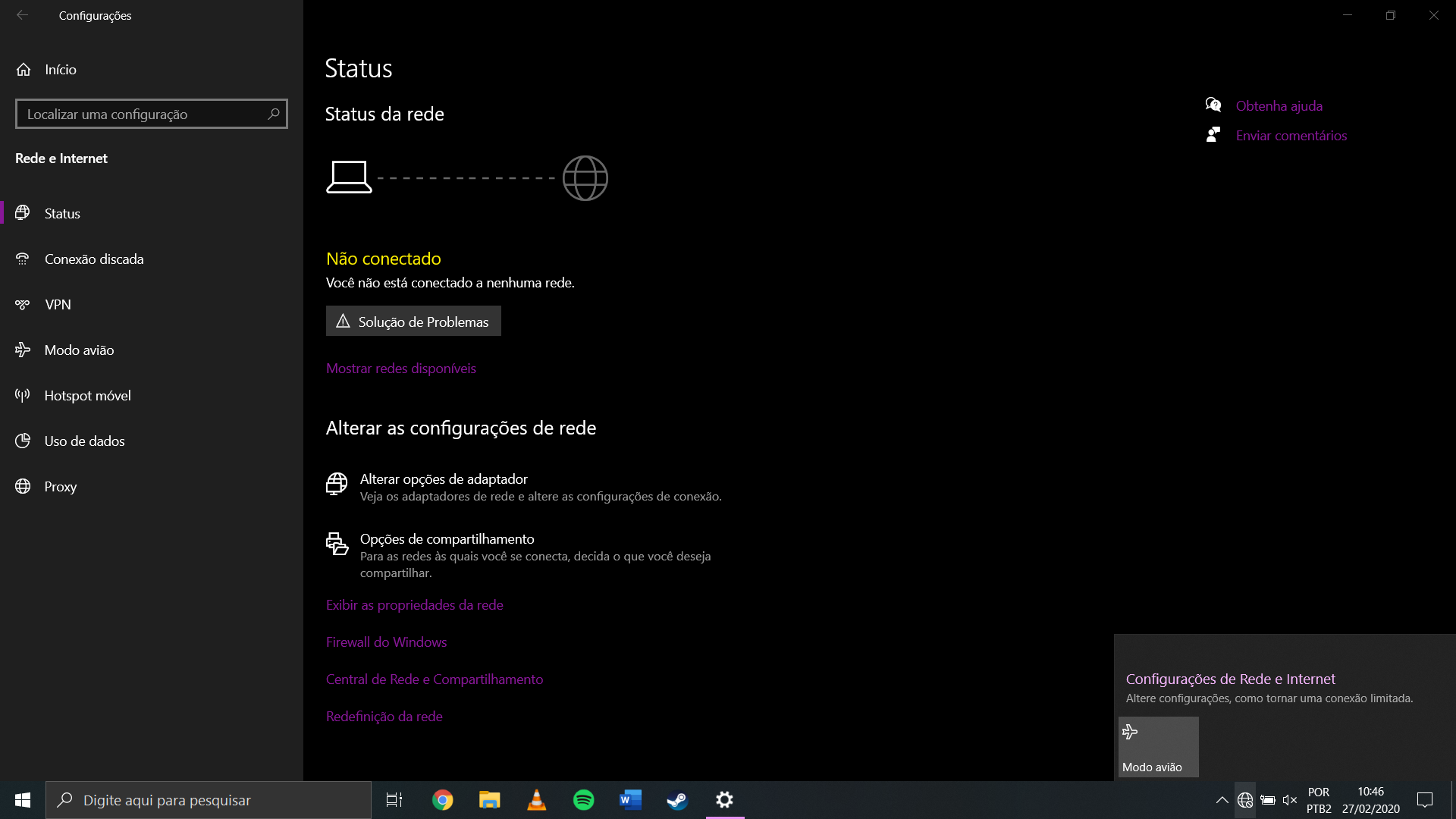
Task: Toggle the Modo avião quick action tile
Action: pyautogui.click(x=1158, y=746)
